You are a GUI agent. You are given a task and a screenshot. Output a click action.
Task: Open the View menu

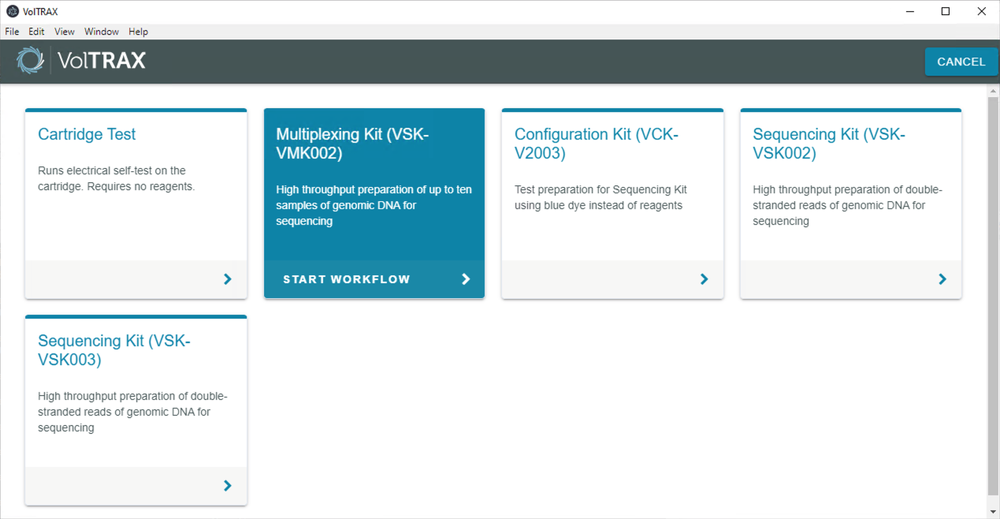click(64, 31)
